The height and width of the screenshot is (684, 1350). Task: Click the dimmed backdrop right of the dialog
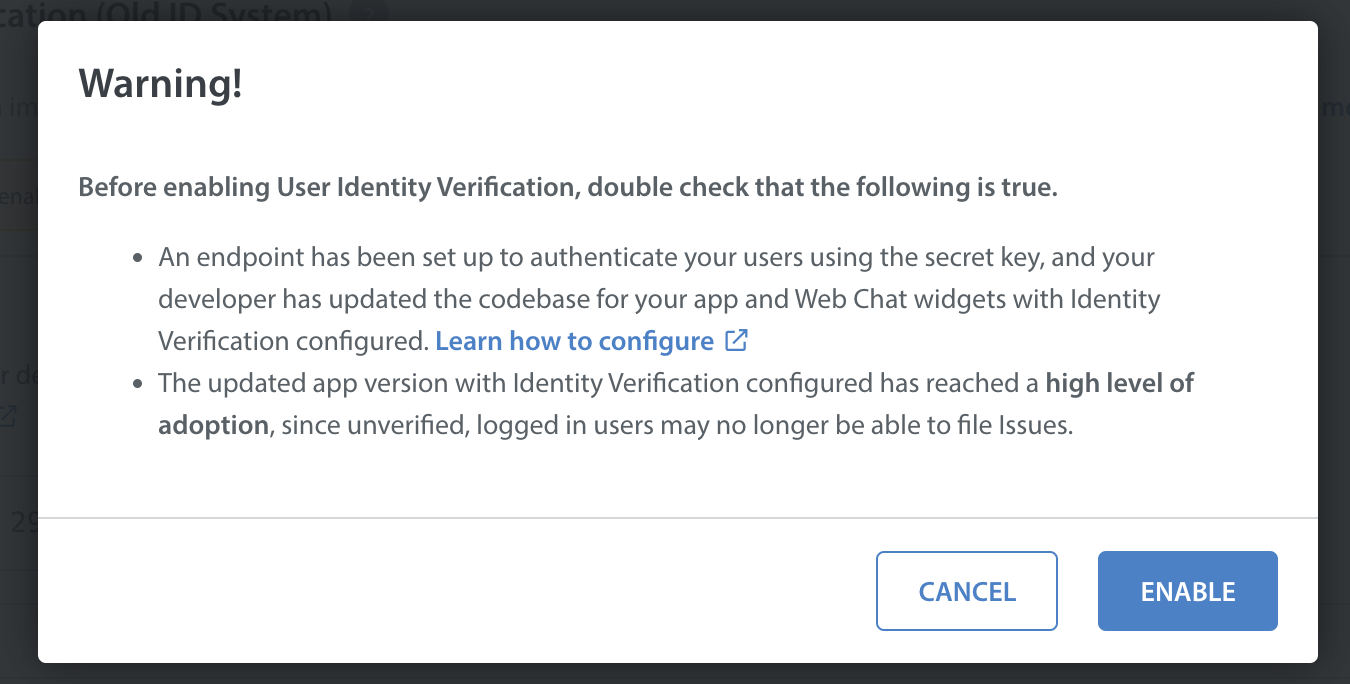[1334, 342]
